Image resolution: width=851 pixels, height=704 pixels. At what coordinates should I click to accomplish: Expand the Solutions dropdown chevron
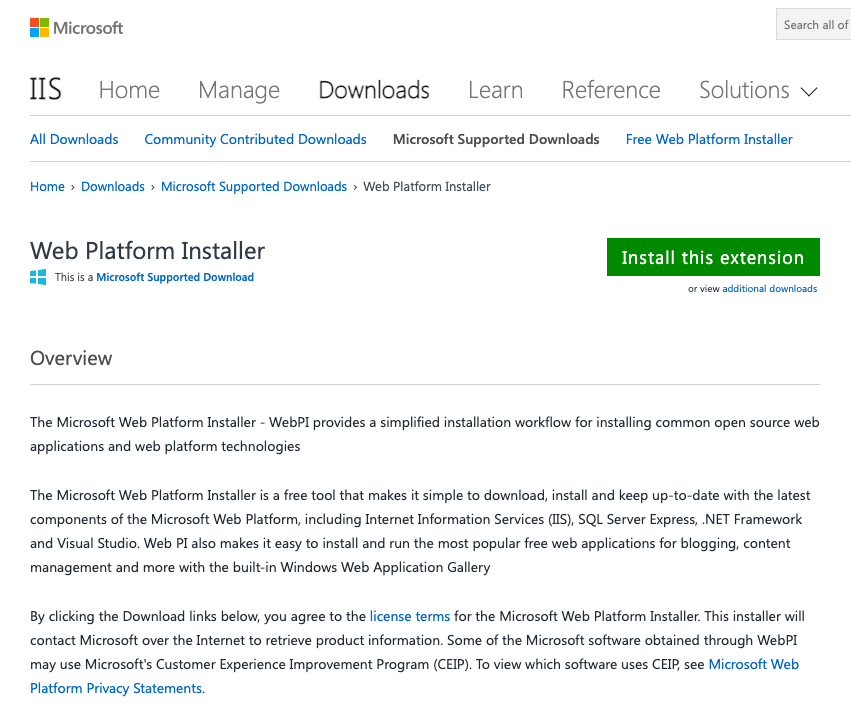(809, 92)
